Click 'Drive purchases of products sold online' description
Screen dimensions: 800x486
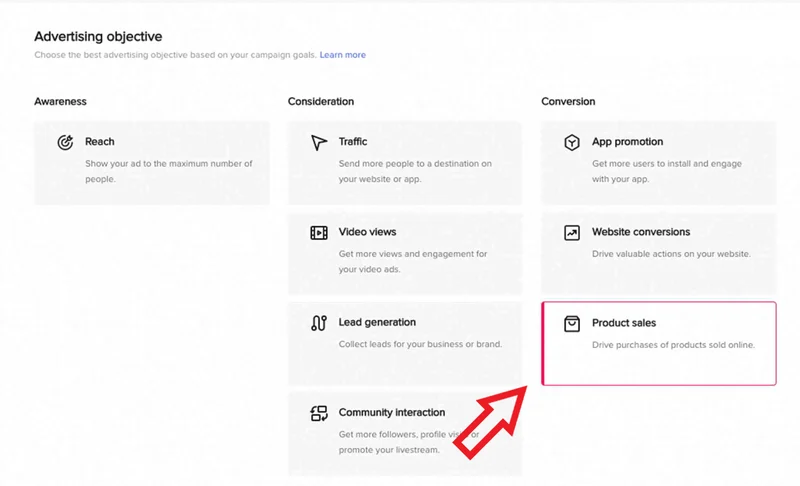tap(673, 345)
